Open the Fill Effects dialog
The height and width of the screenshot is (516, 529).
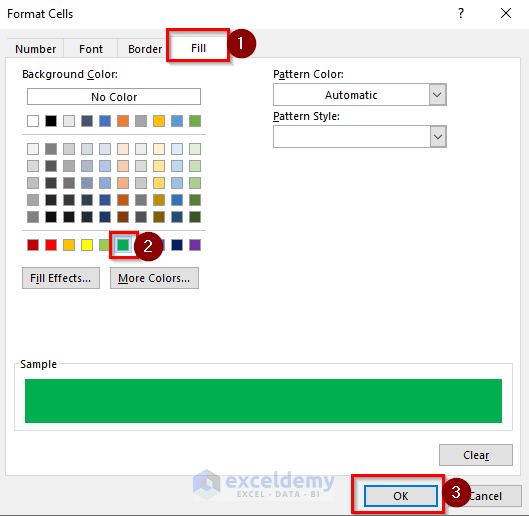point(61,278)
